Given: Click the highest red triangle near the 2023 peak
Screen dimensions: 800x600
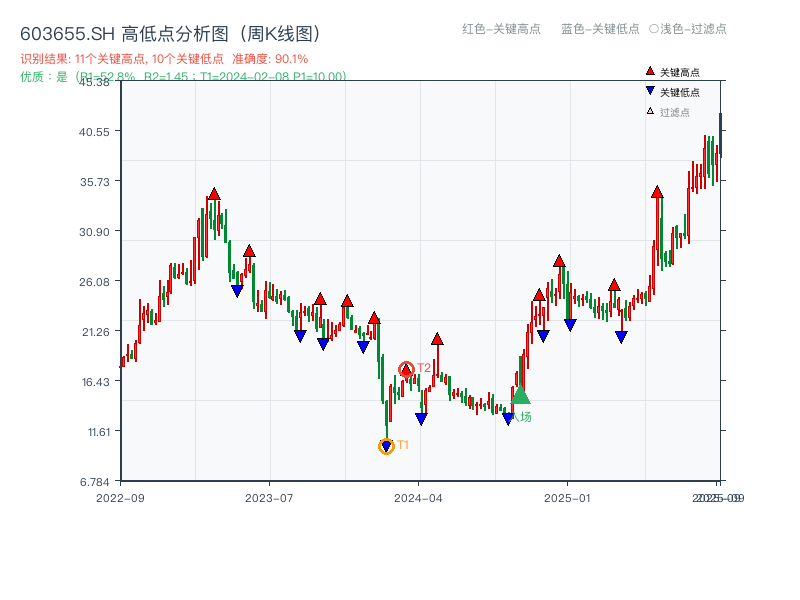Looking at the screenshot, I should [214, 195].
